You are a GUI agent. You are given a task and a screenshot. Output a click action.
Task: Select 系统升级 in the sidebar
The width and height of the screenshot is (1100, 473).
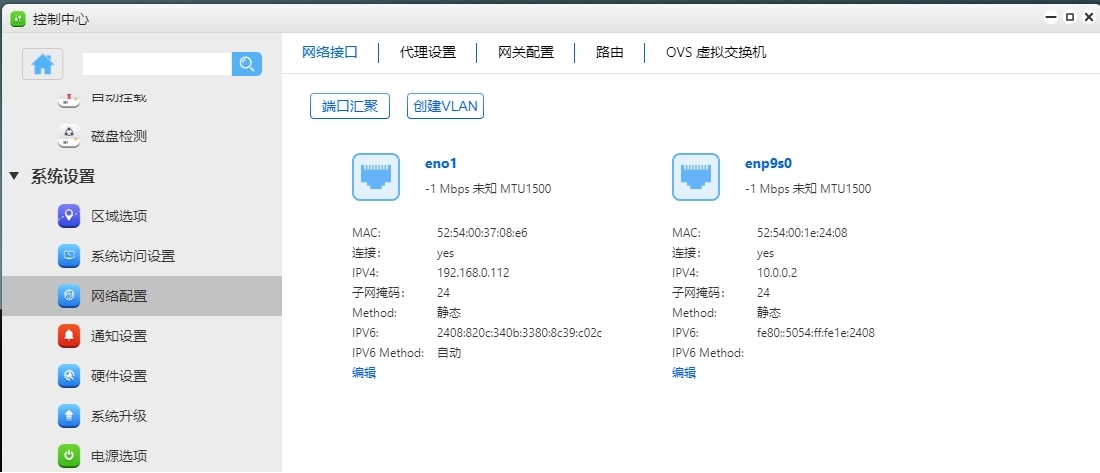119,416
